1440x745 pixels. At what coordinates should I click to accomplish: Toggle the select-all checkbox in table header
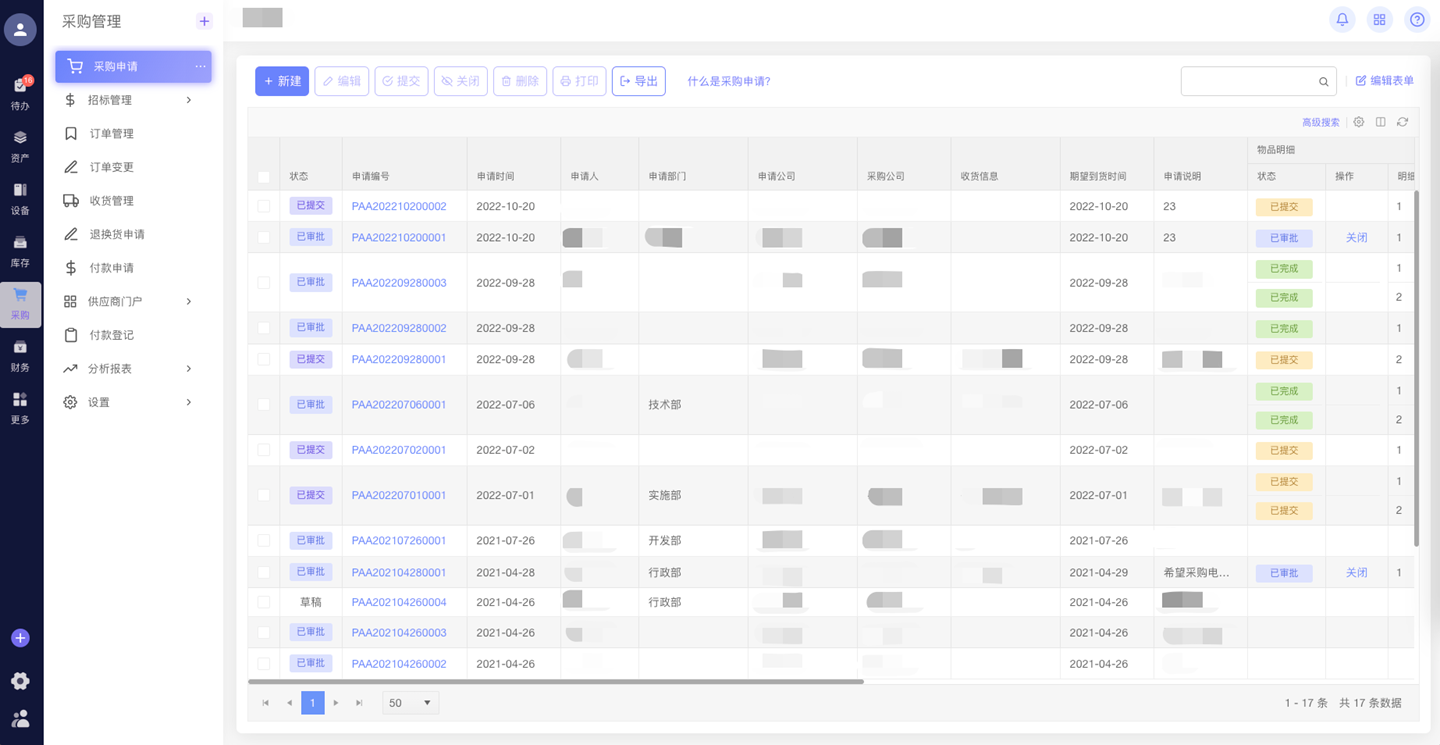pos(264,177)
